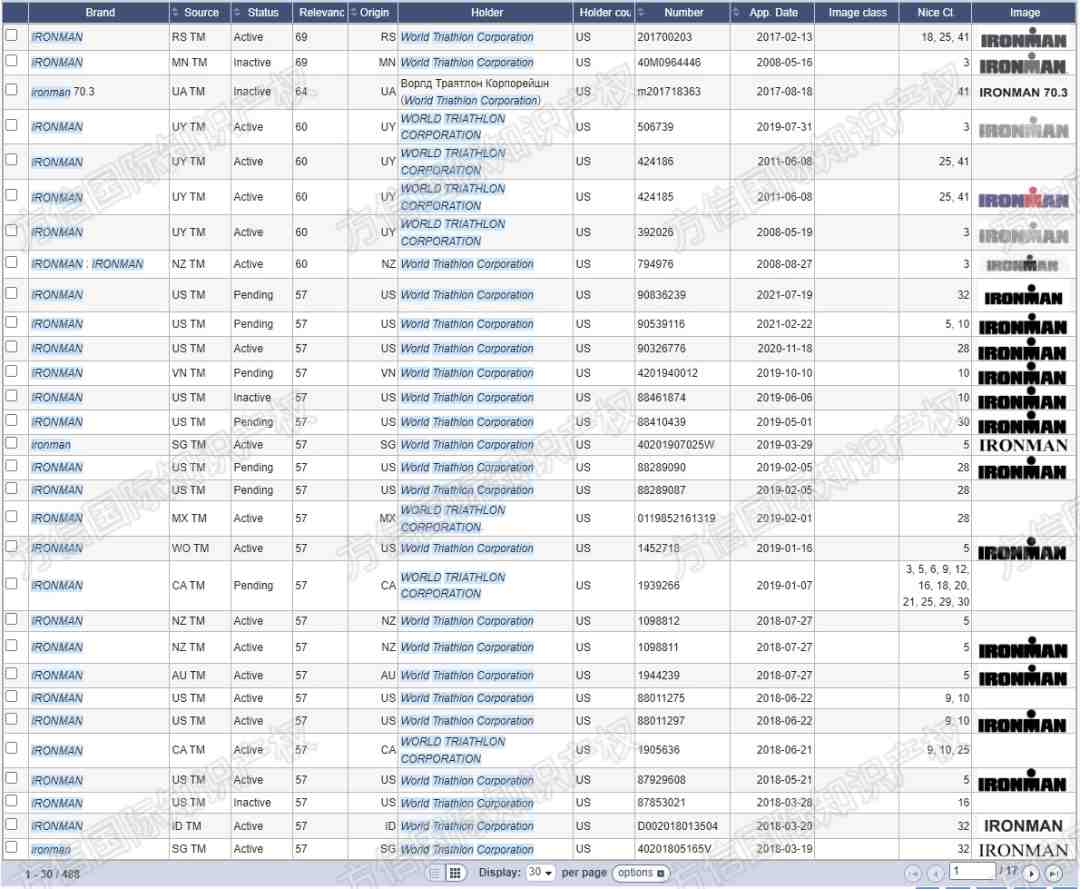Open the serif IRONMAN image for 40201907025W

click(1023, 446)
